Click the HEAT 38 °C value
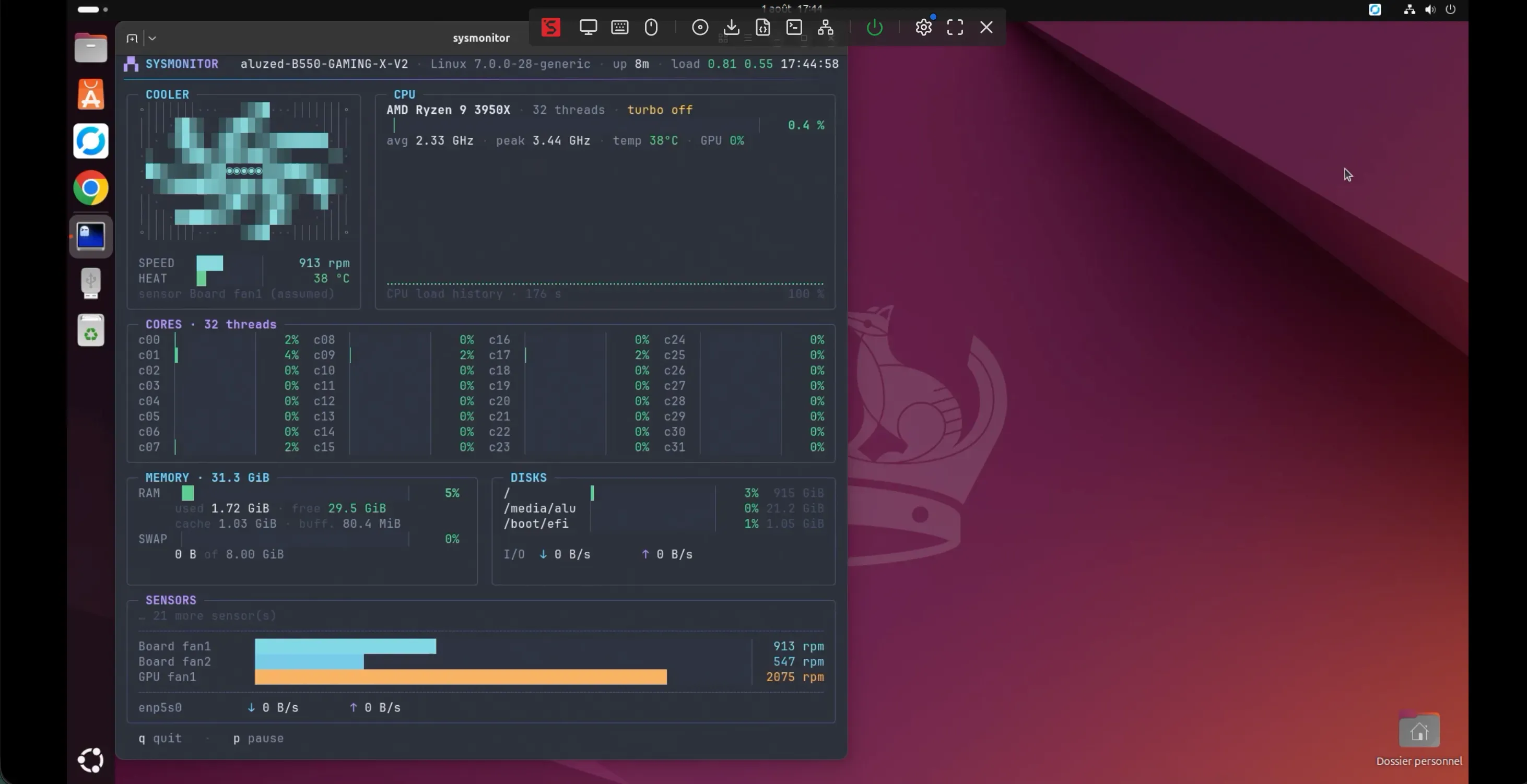The image size is (1527, 784). click(332, 279)
